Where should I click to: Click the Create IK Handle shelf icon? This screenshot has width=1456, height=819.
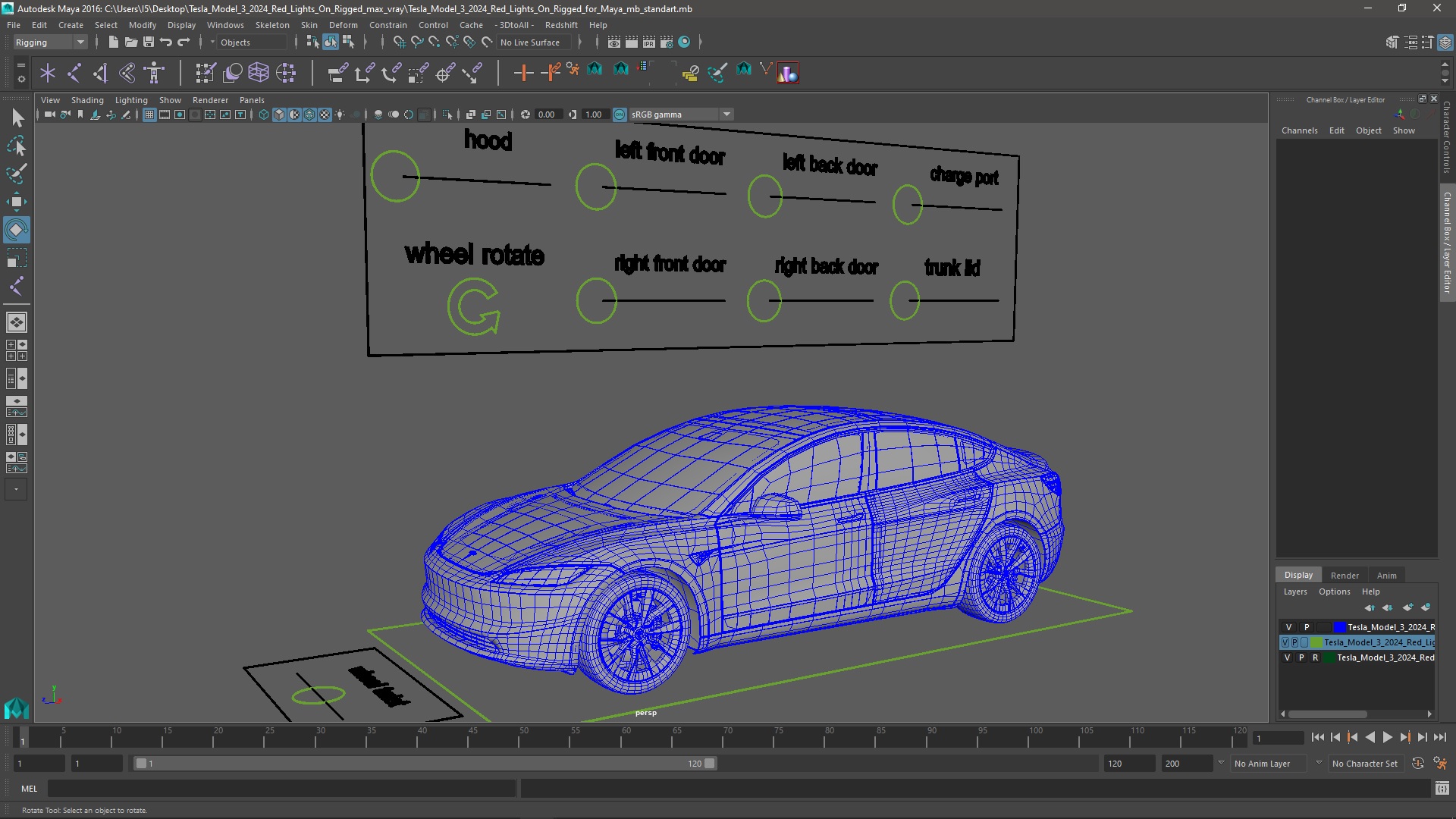(101, 73)
